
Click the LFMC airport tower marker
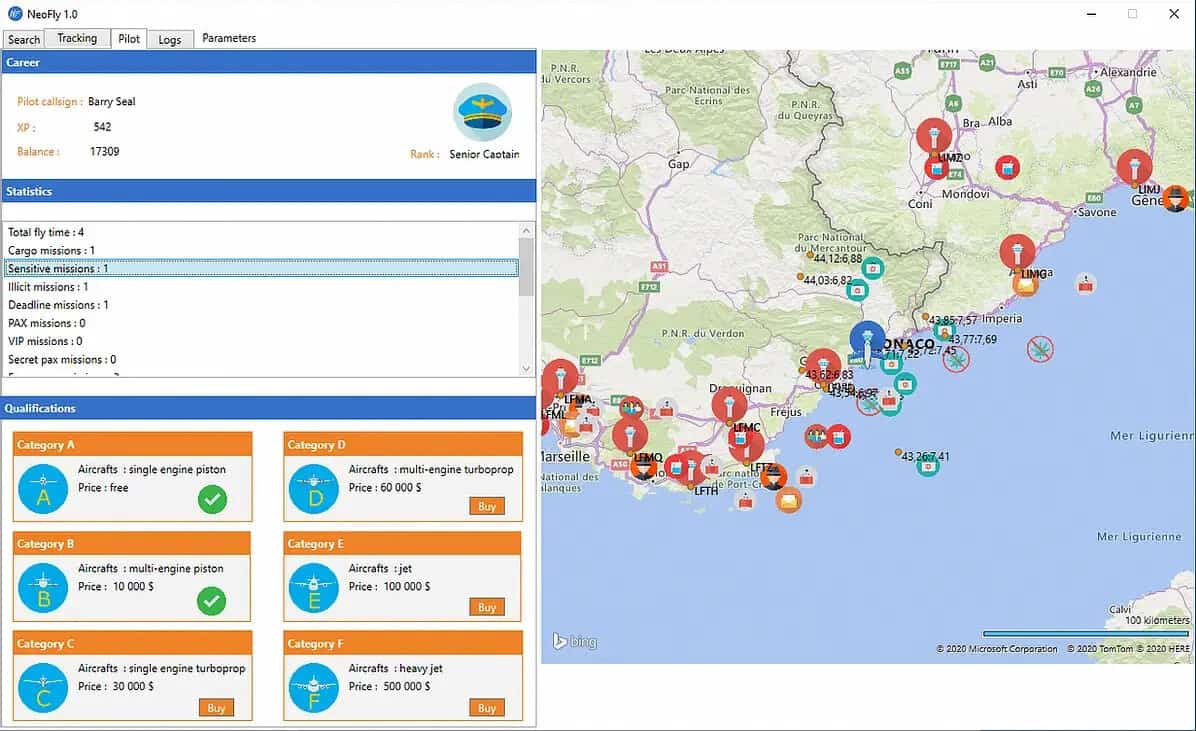coord(729,405)
